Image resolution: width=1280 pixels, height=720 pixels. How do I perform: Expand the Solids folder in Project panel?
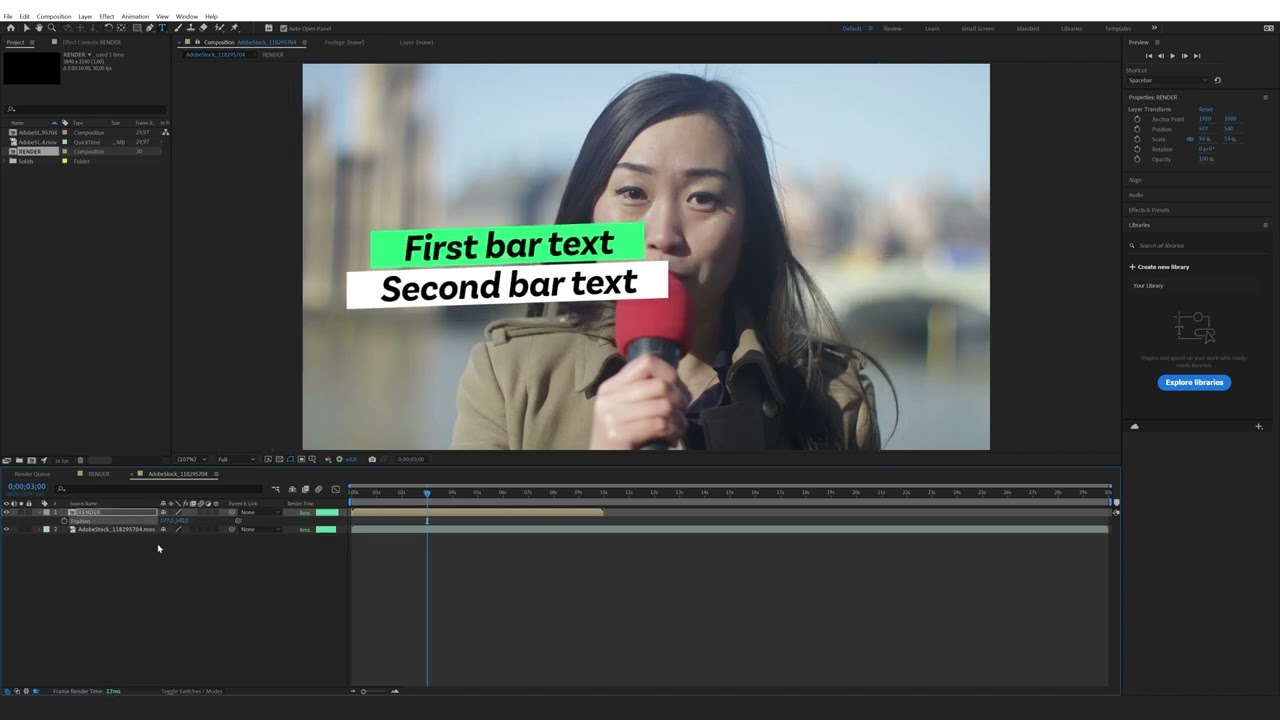click(x=5, y=161)
